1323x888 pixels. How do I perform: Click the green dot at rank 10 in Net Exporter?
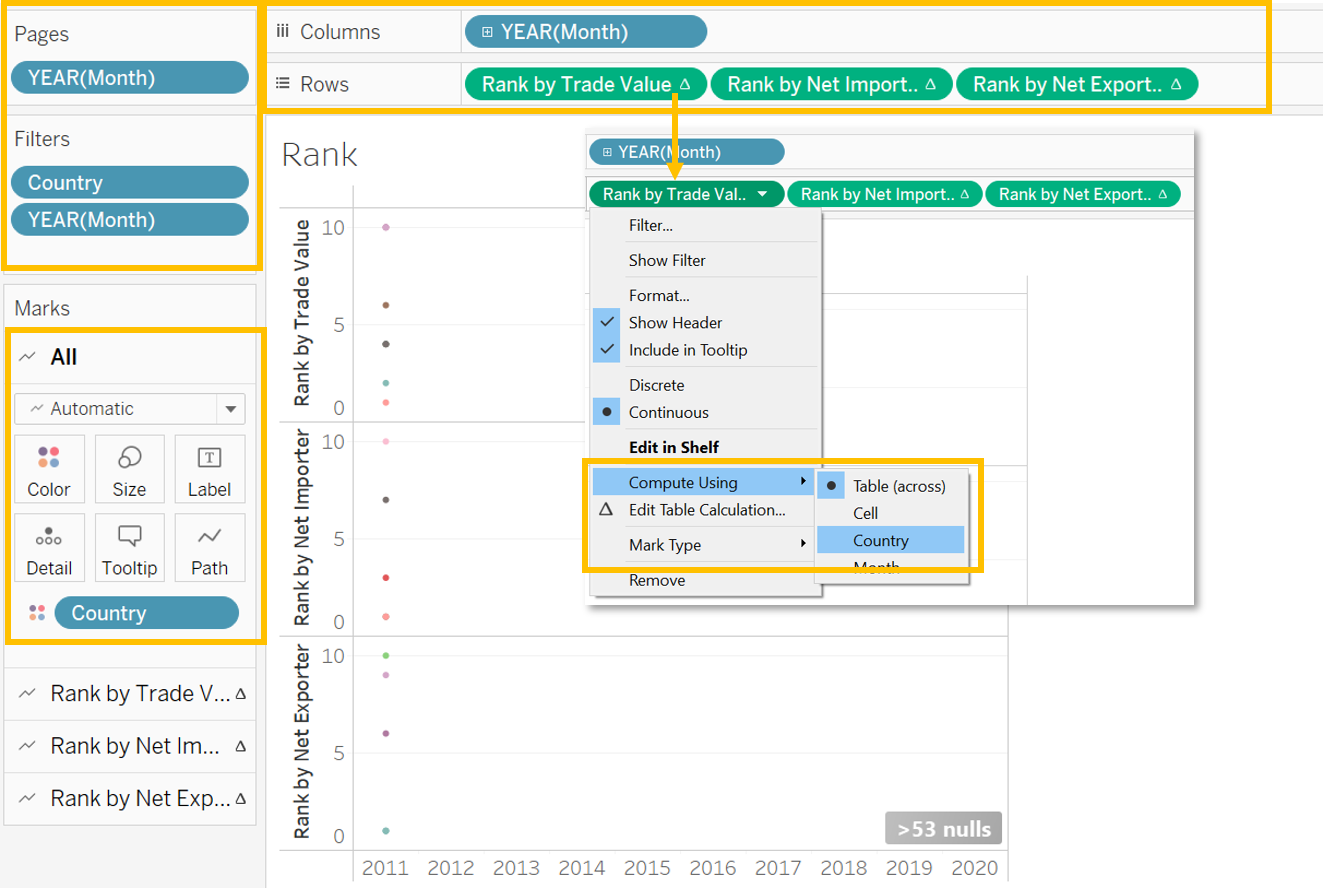point(386,656)
